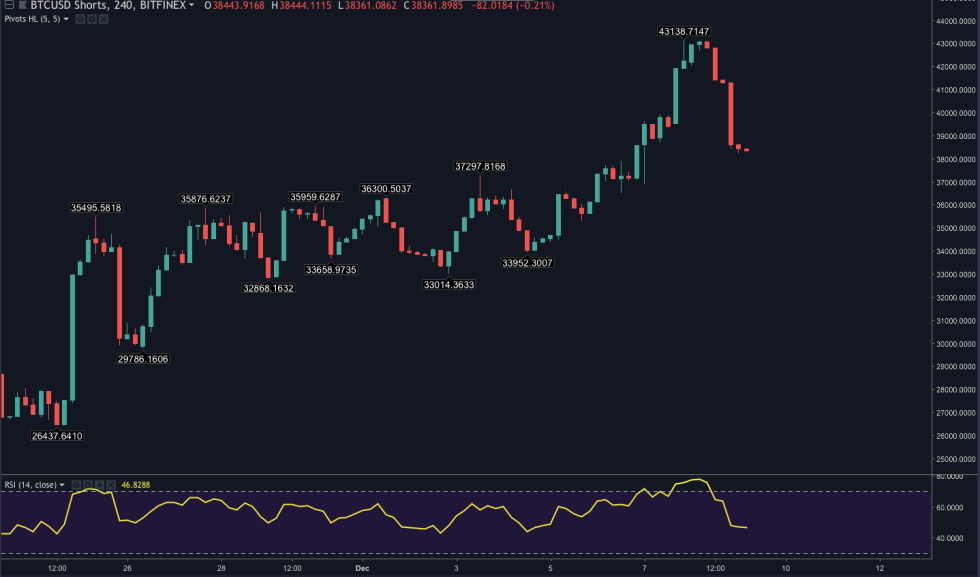The image size is (980, 577).
Task: Collapse the chart legend with the minus box icon
Action: (x=8, y=6)
